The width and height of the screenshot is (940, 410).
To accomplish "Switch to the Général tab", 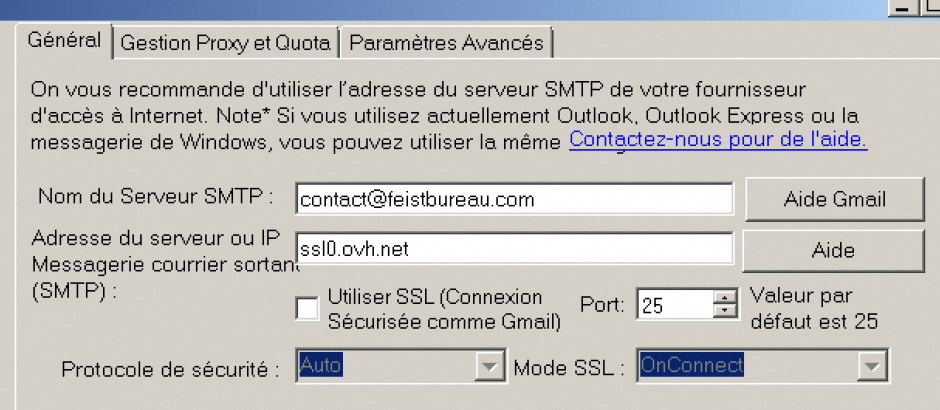I will (64, 41).
